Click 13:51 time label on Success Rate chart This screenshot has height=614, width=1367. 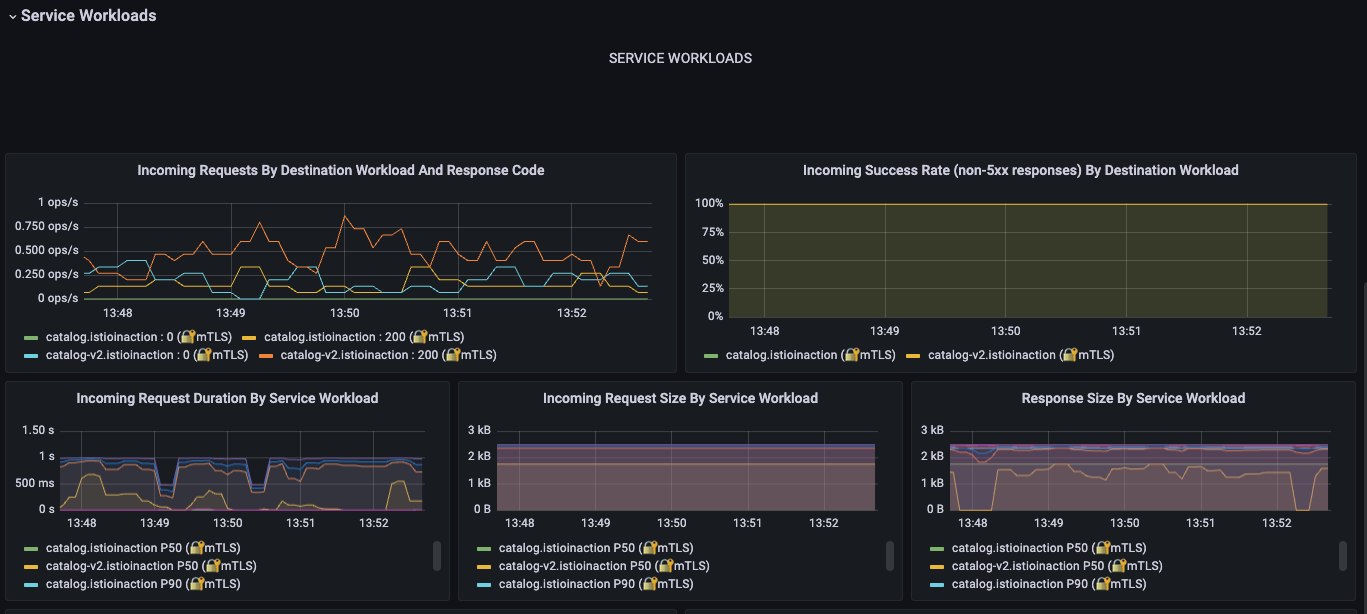[1126, 331]
